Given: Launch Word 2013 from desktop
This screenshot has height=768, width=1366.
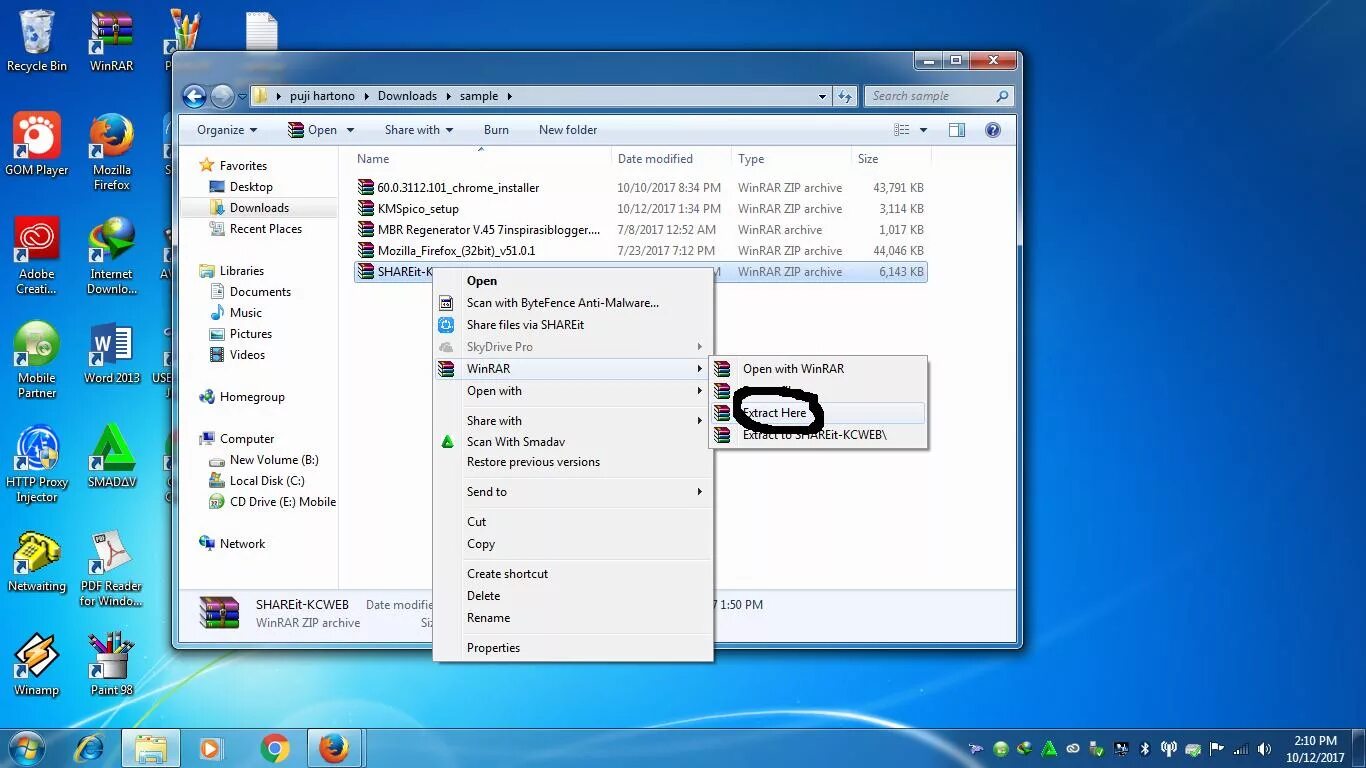Looking at the screenshot, I should [112, 353].
